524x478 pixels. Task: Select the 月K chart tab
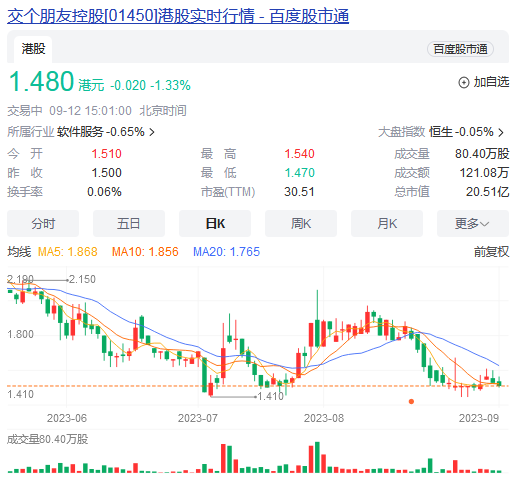coord(387,223)
